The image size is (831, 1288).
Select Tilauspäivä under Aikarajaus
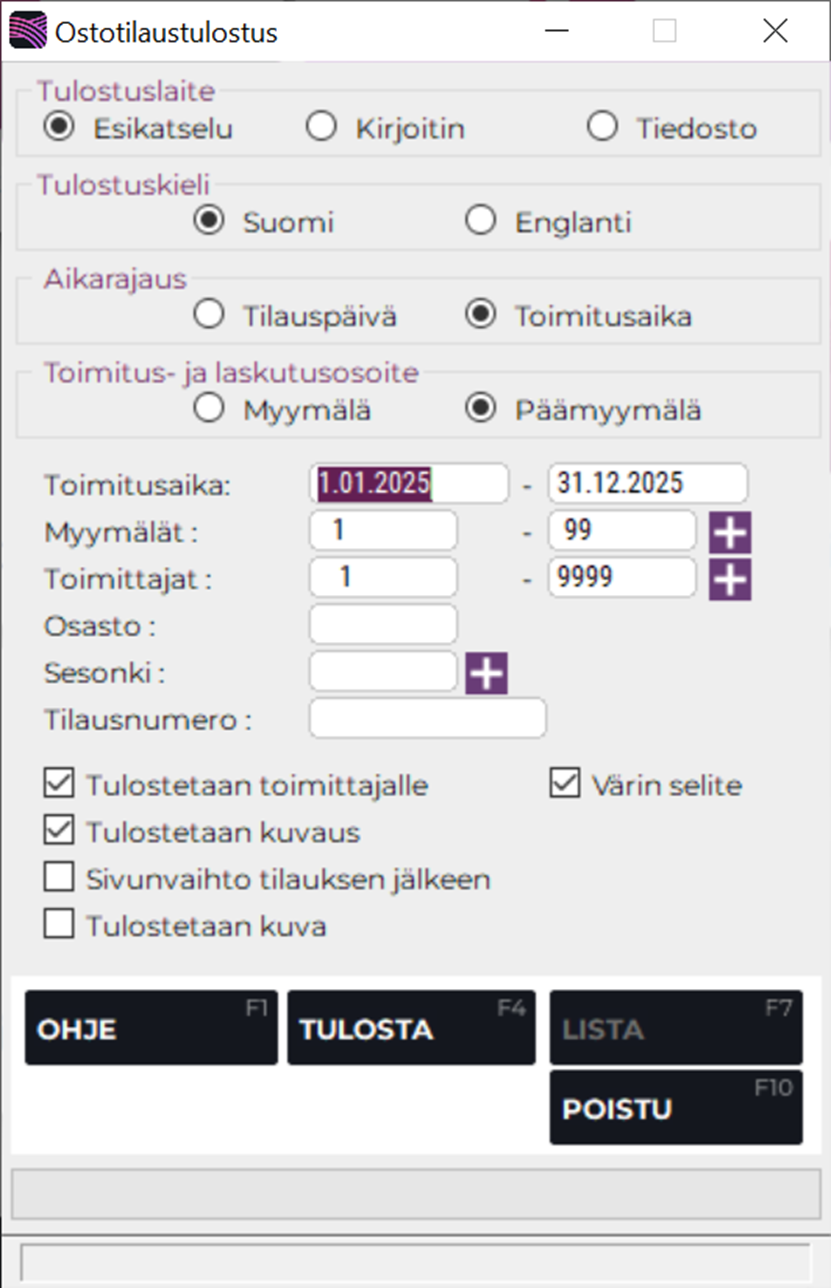click(208, 313)
